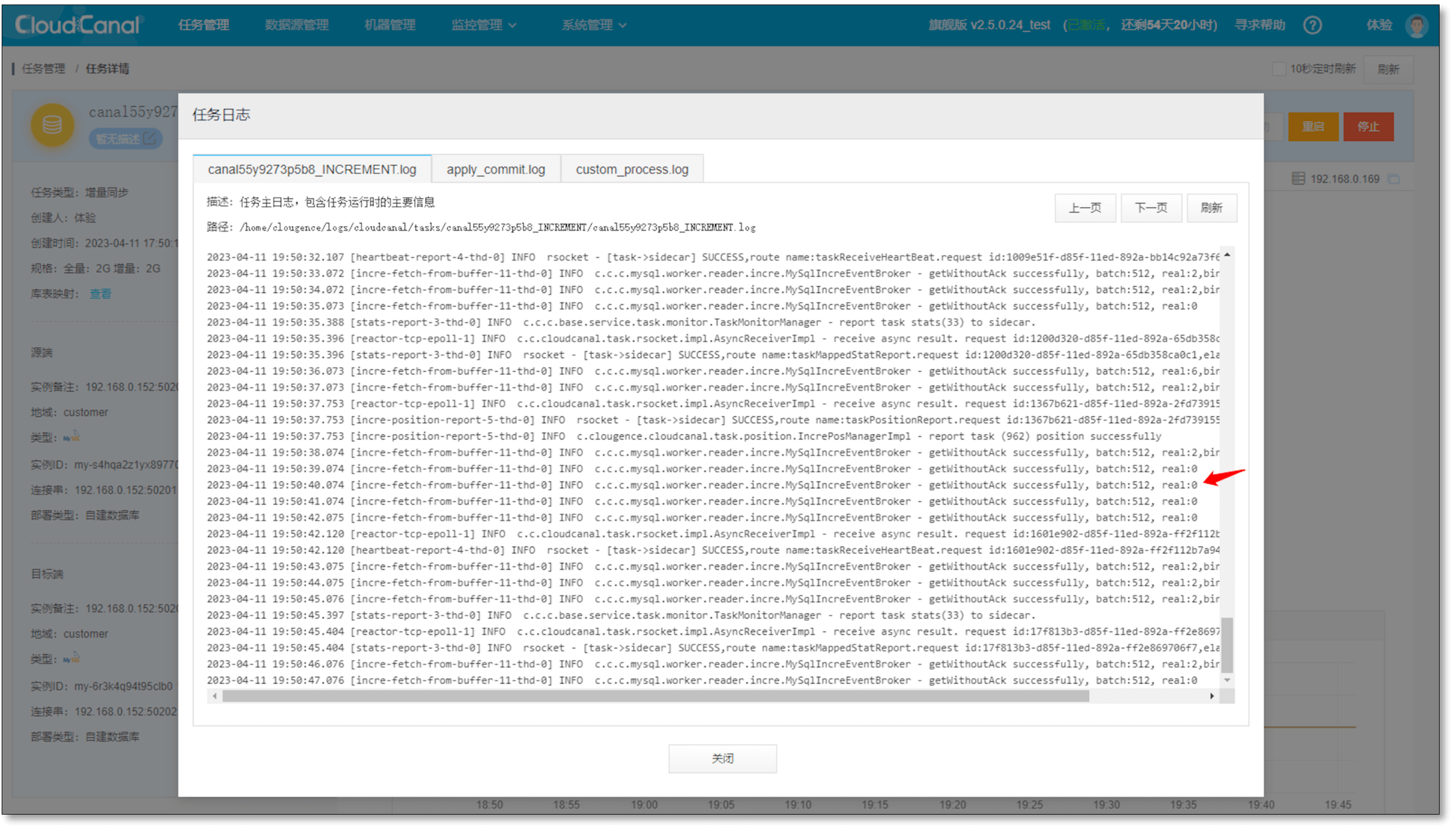Viewport: 1456px width, 831px height.
Task: Expand the 监控管理 dropdown menu
Action: (x=483, y=24)
